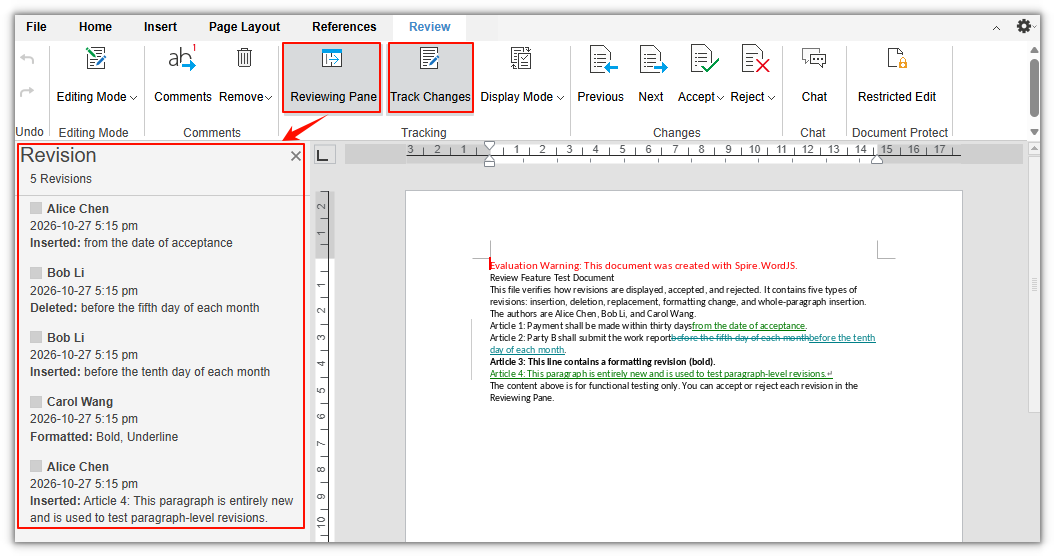Click the Undo arrow icon

(27, 59)
